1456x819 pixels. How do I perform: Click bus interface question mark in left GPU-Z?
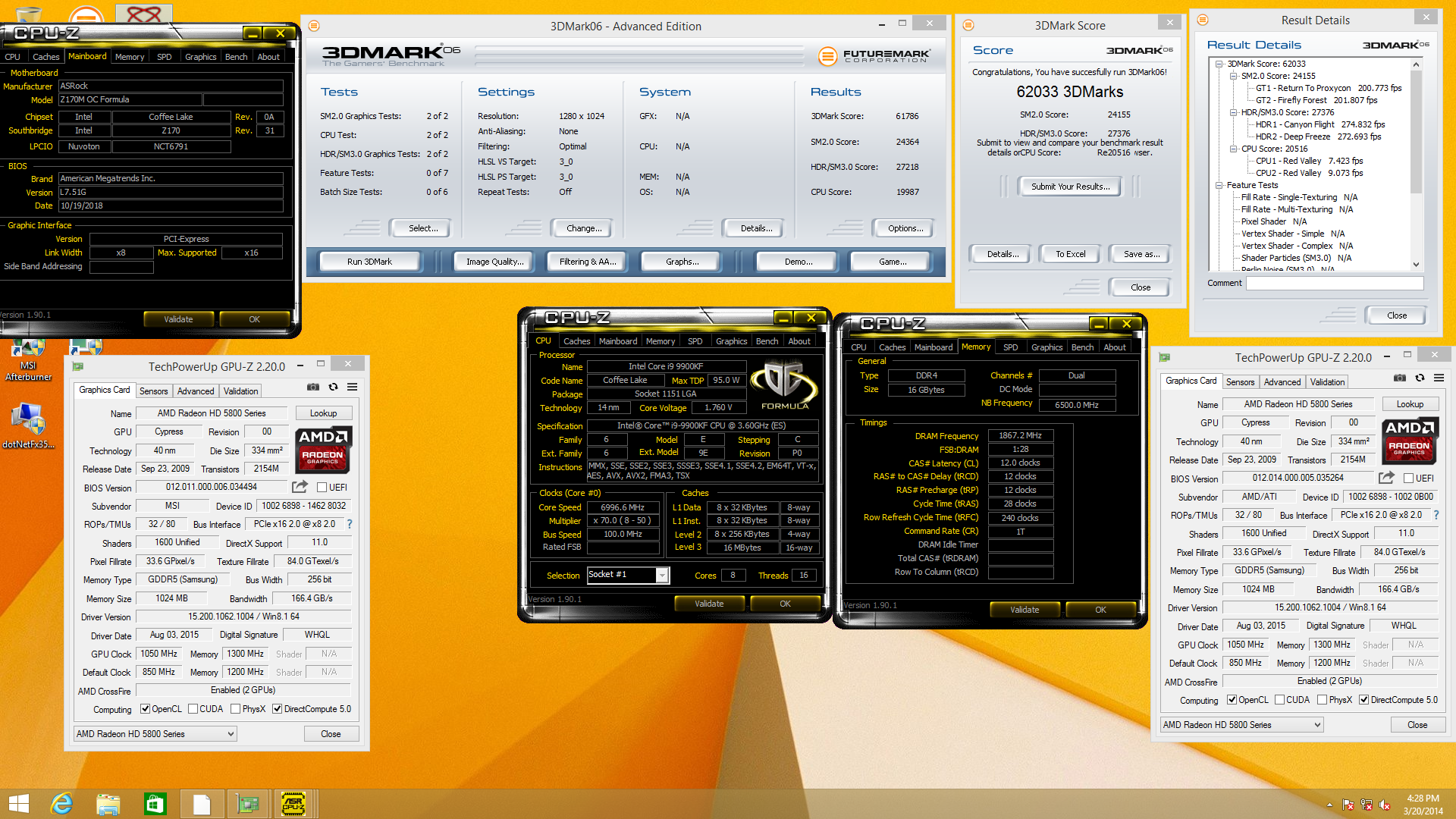click(350, 524)
